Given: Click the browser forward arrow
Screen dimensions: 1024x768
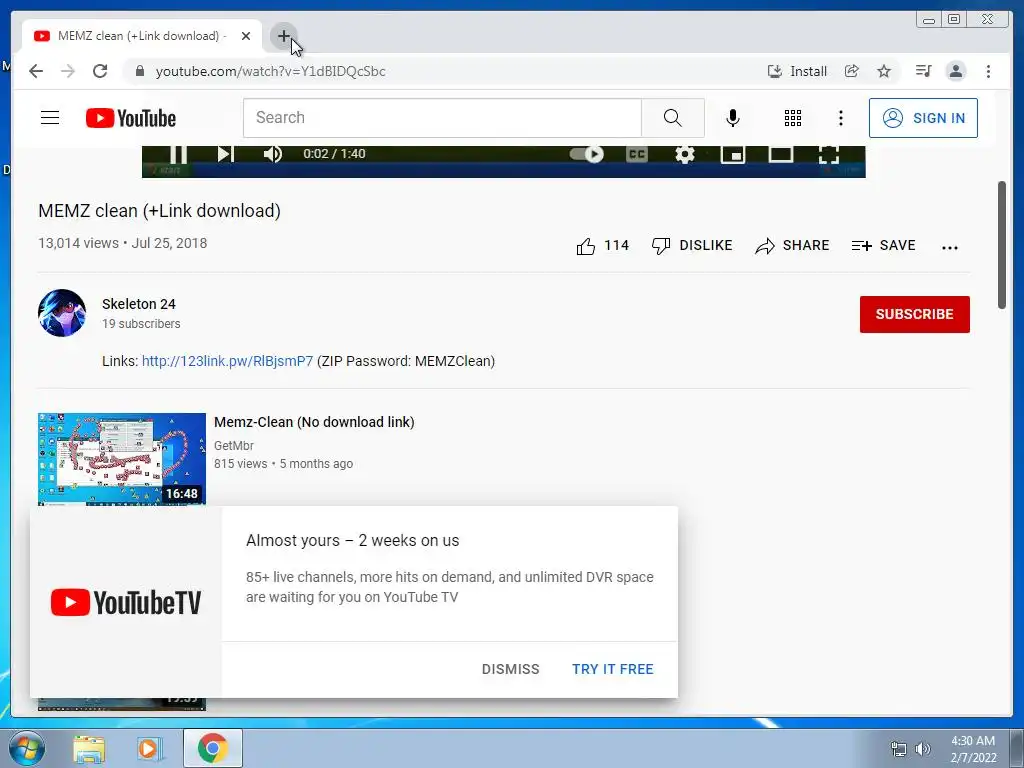Looking at the screenshot, I should pyautogui.click(x=68, y=71).
